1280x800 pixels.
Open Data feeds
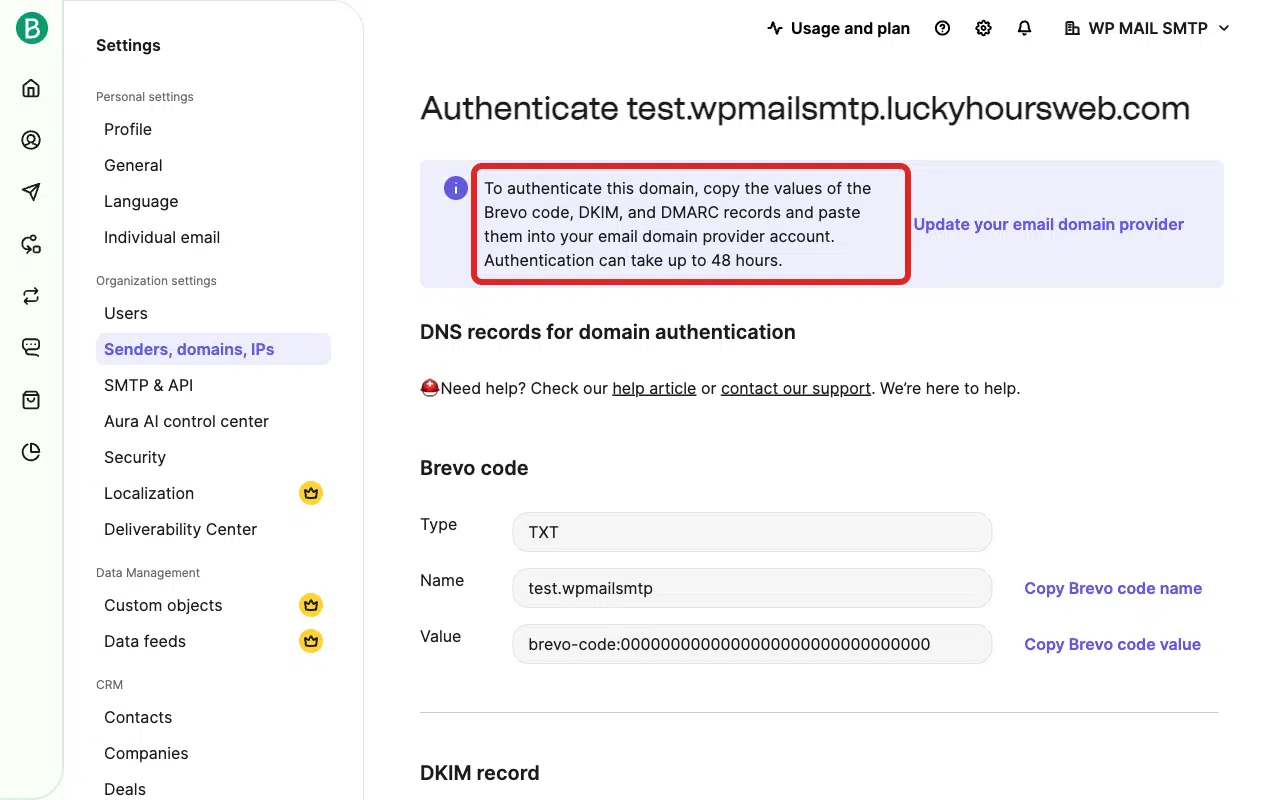pyautogui.click(x=145, y=641)
